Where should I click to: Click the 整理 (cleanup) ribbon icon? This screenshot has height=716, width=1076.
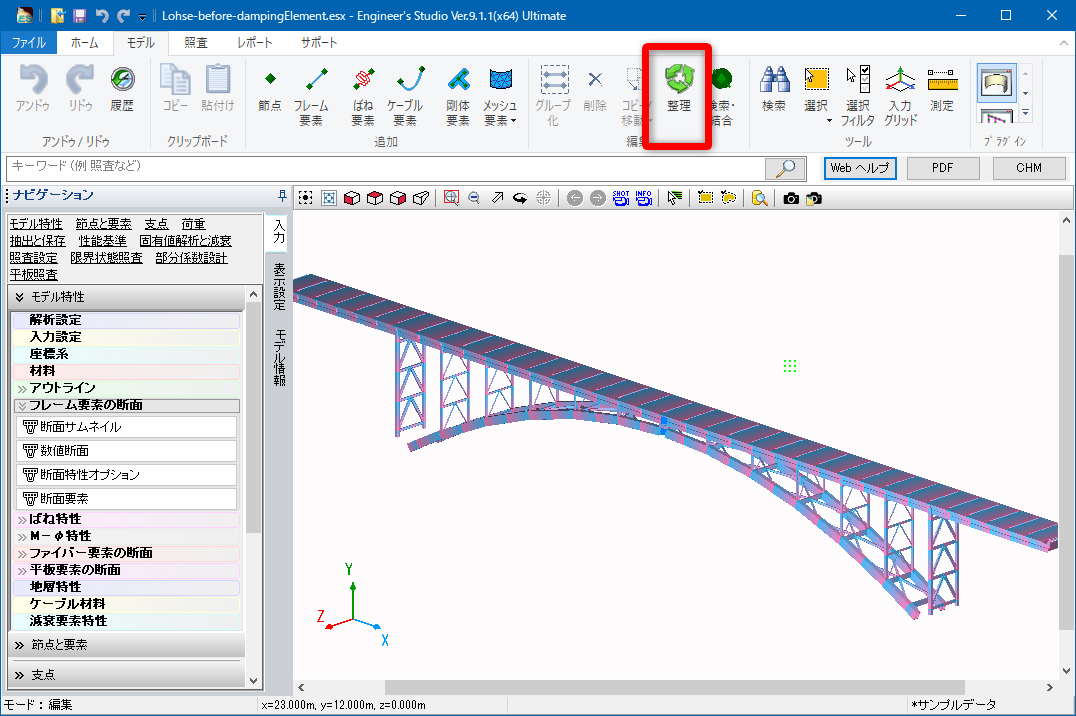point(678,89)
